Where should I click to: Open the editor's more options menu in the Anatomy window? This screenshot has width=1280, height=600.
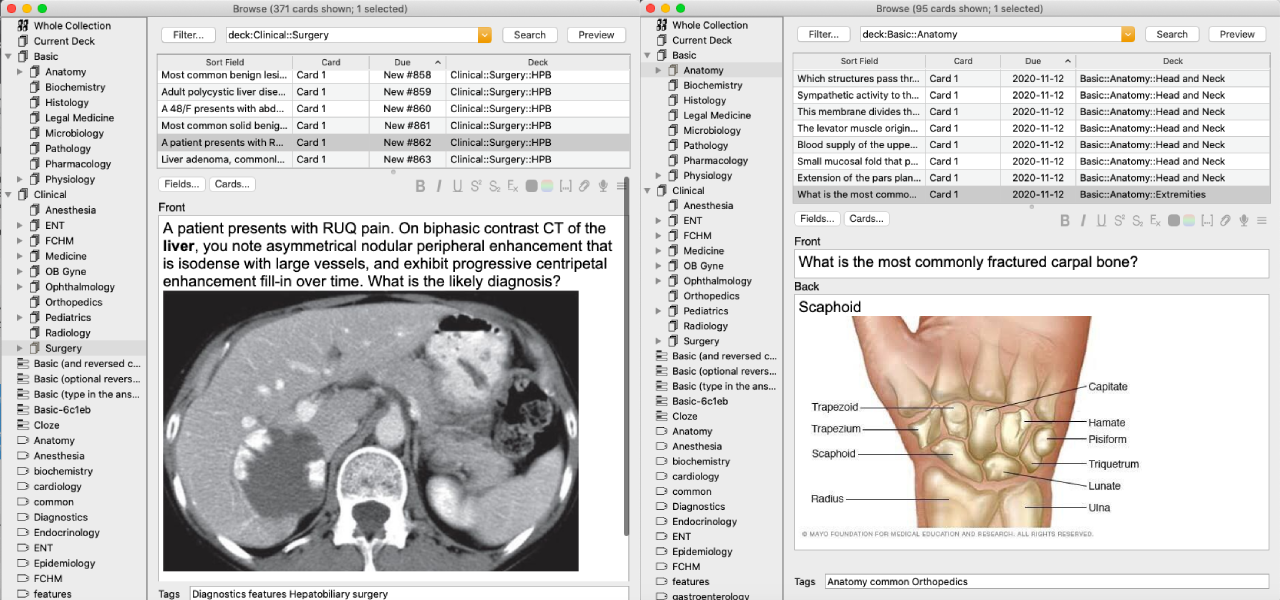[1262, 220]
